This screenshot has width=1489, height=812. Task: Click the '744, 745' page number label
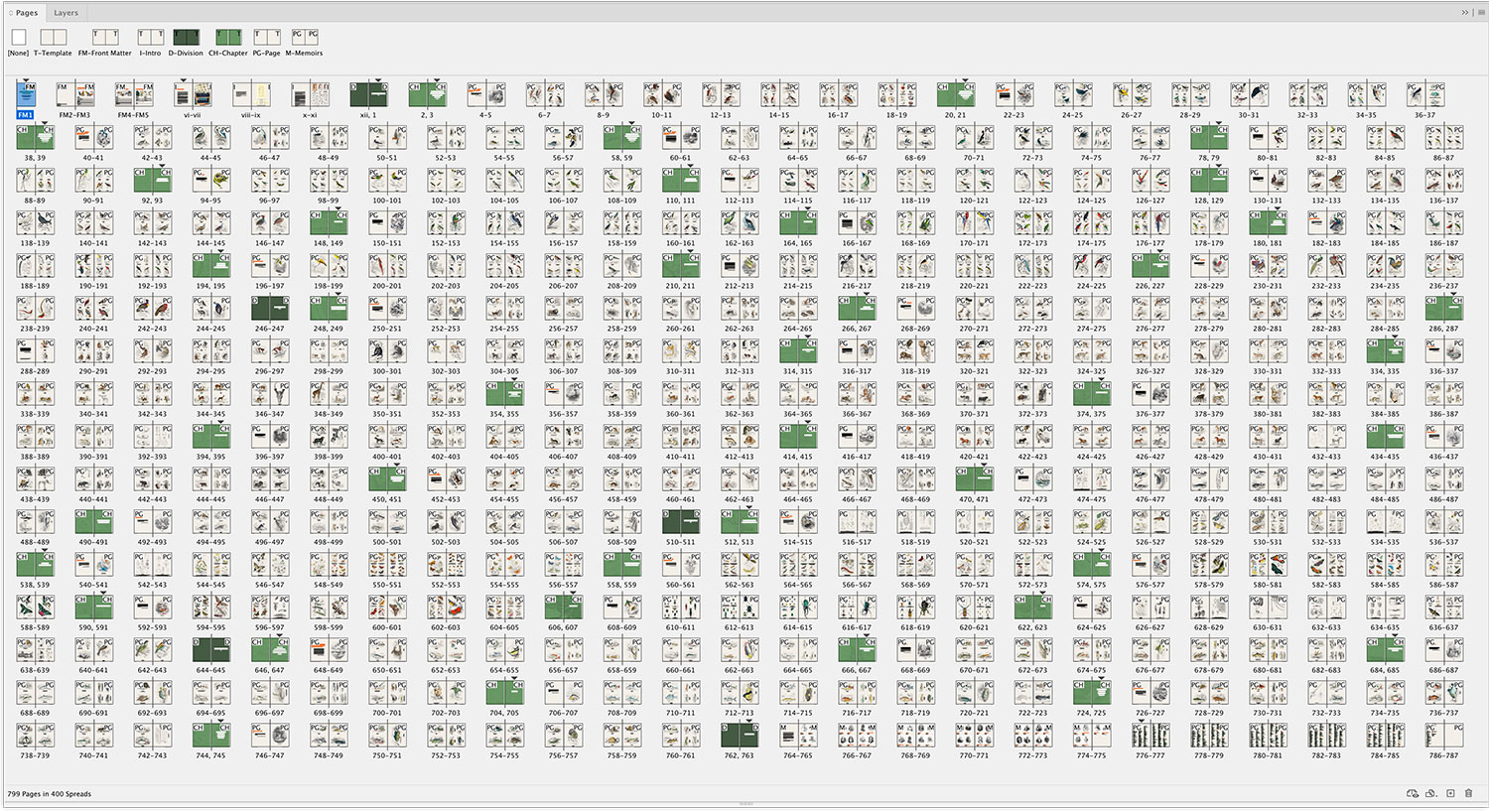tap(210, 755)
